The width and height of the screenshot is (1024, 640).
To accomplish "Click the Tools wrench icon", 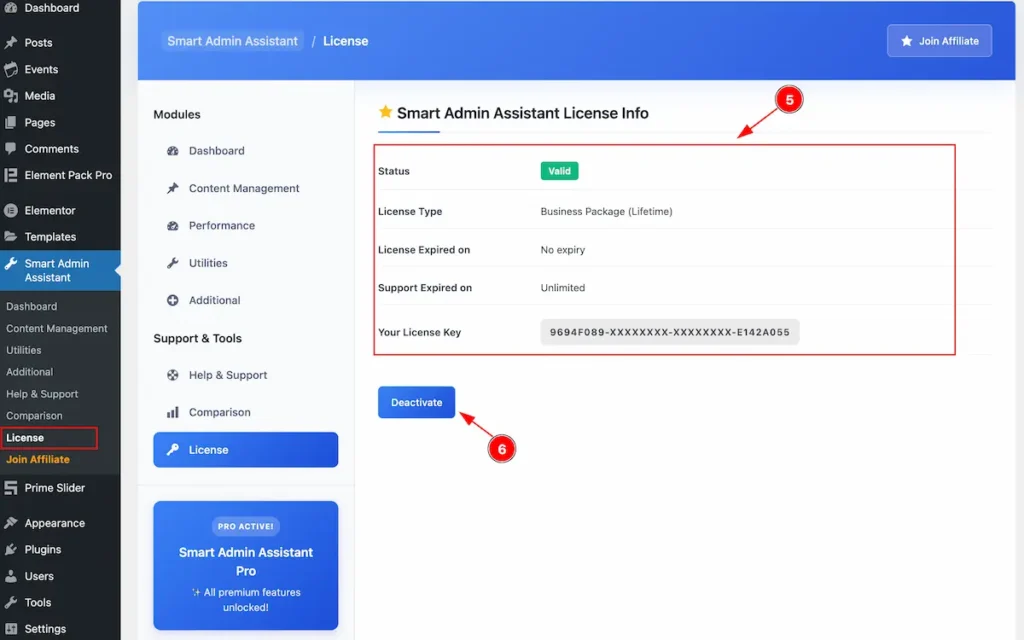I will (10, 602).
